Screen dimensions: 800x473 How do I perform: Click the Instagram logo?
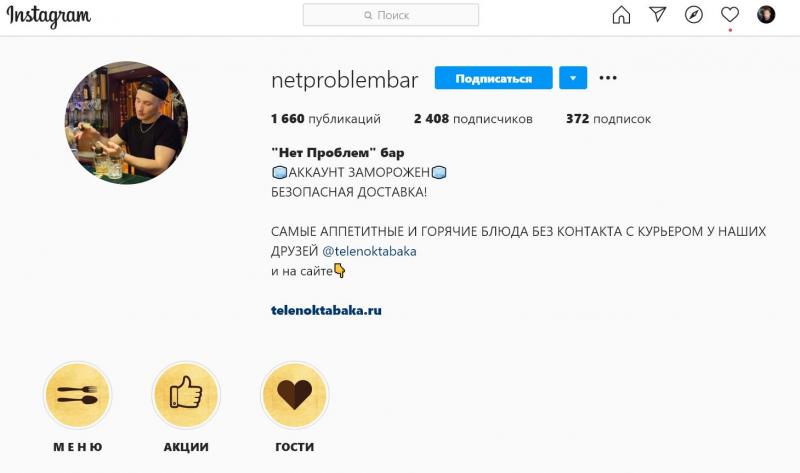pyautogui.click(x=48, y=16)
